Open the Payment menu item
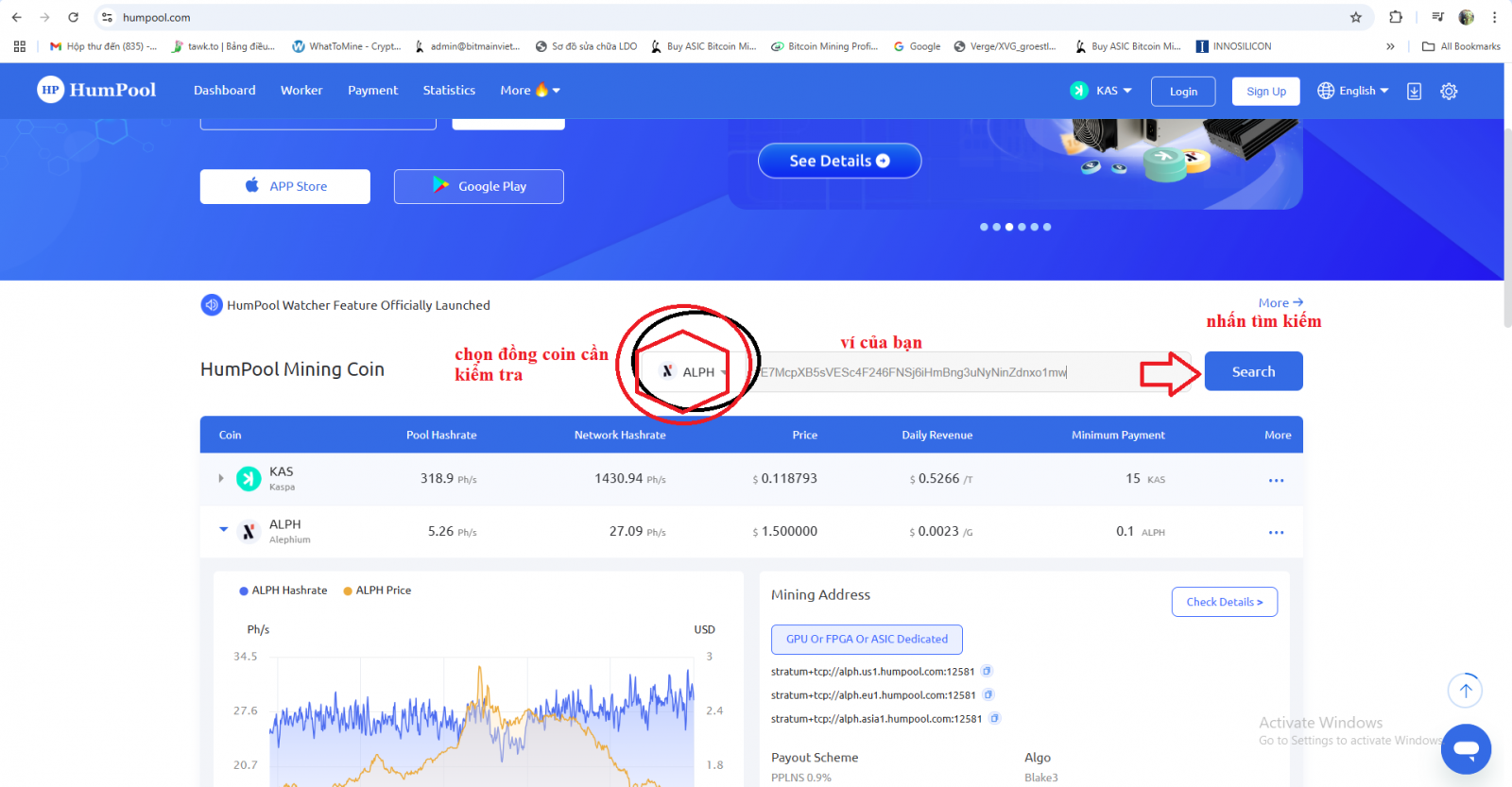1512x787 pixels. [x=373, y=91]
